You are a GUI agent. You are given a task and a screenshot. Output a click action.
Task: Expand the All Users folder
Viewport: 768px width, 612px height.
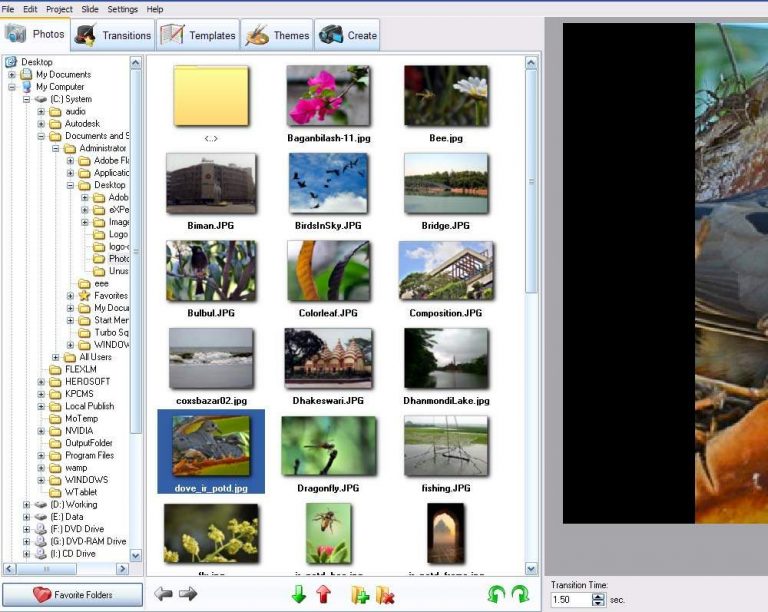click(x=56, y=358)
